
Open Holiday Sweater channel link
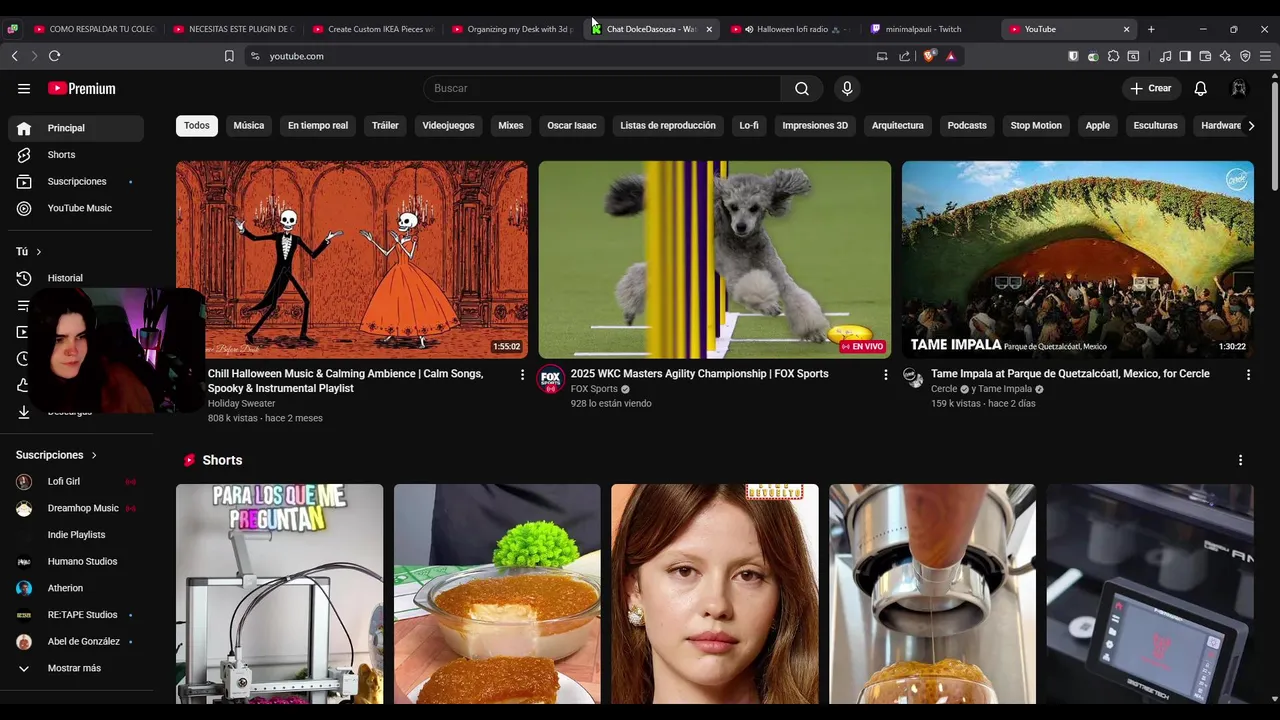tap(241, 404)
